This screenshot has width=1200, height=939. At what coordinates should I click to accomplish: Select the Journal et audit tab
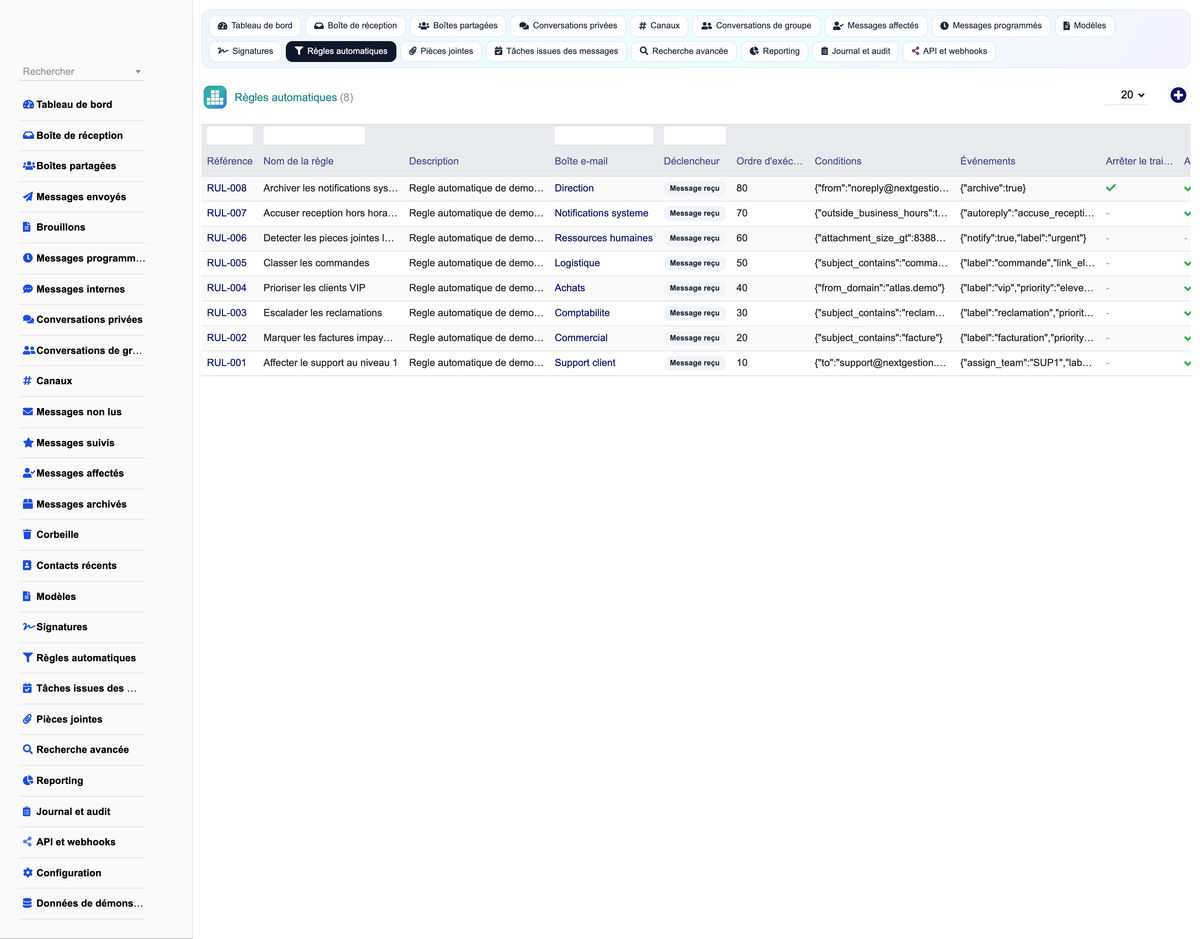(855, 51)
